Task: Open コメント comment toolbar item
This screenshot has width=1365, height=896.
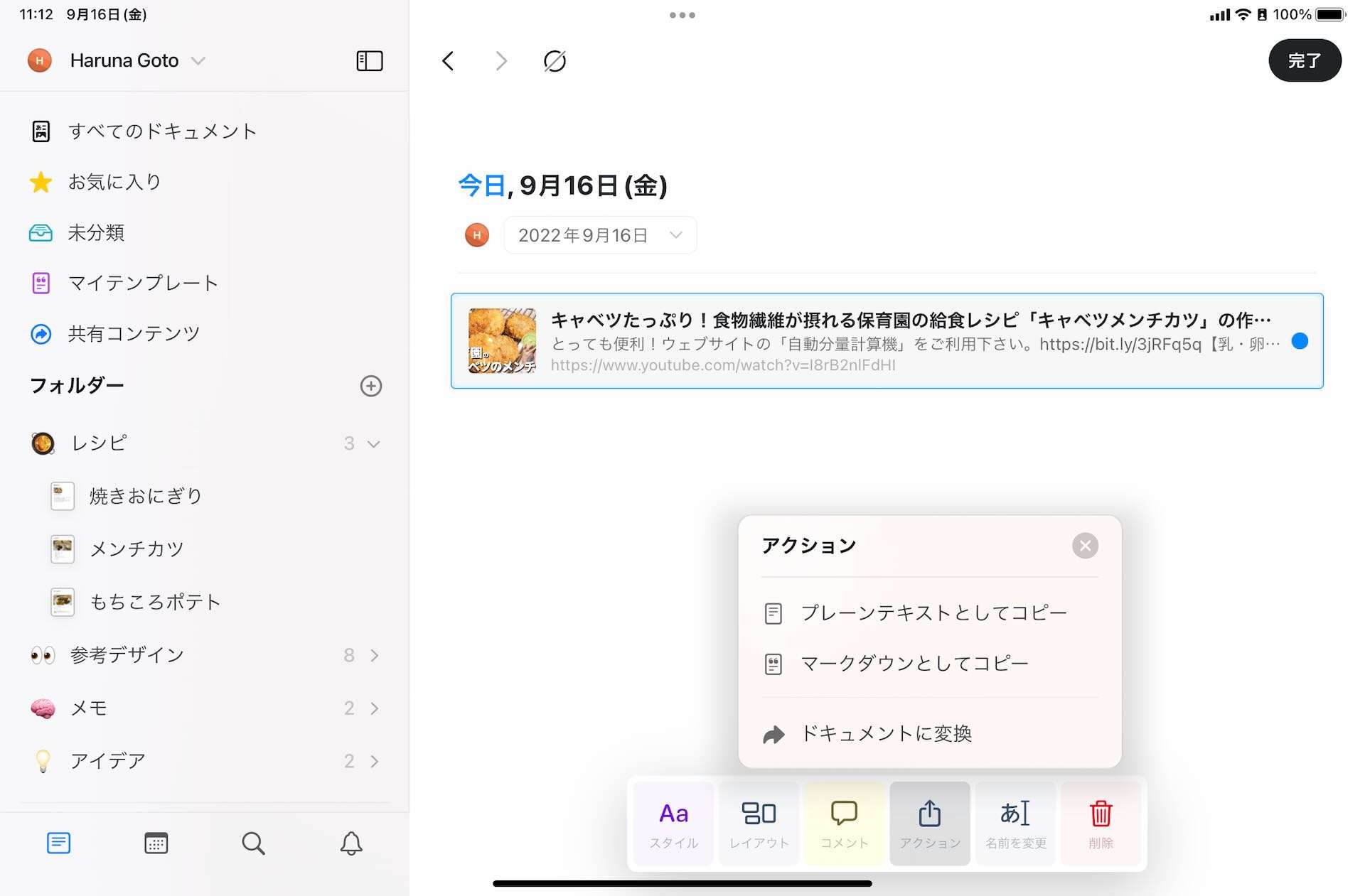Action: pos(844,824)
